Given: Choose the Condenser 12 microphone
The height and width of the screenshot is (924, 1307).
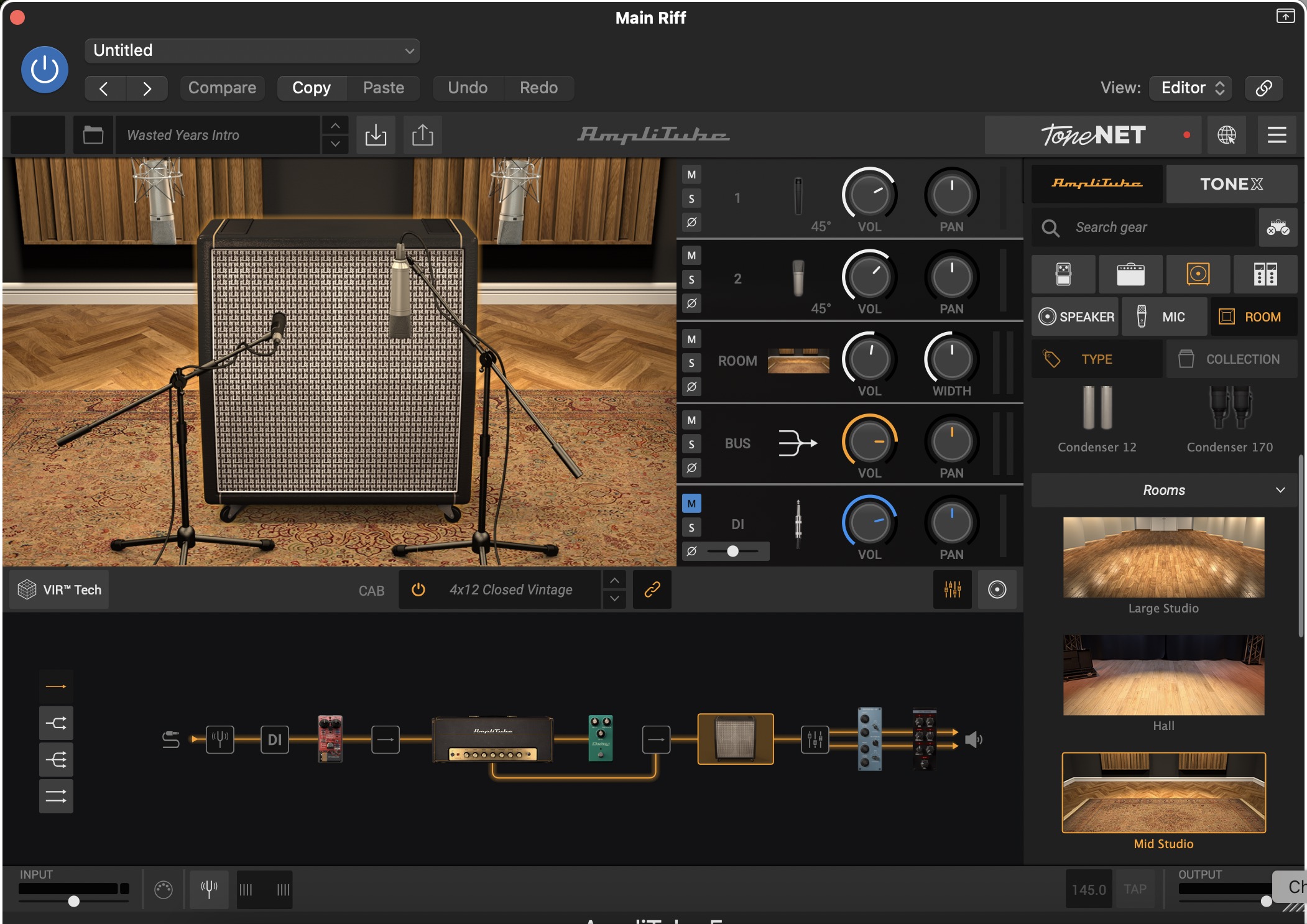Looking at the screenshot, I should 1097,419.
